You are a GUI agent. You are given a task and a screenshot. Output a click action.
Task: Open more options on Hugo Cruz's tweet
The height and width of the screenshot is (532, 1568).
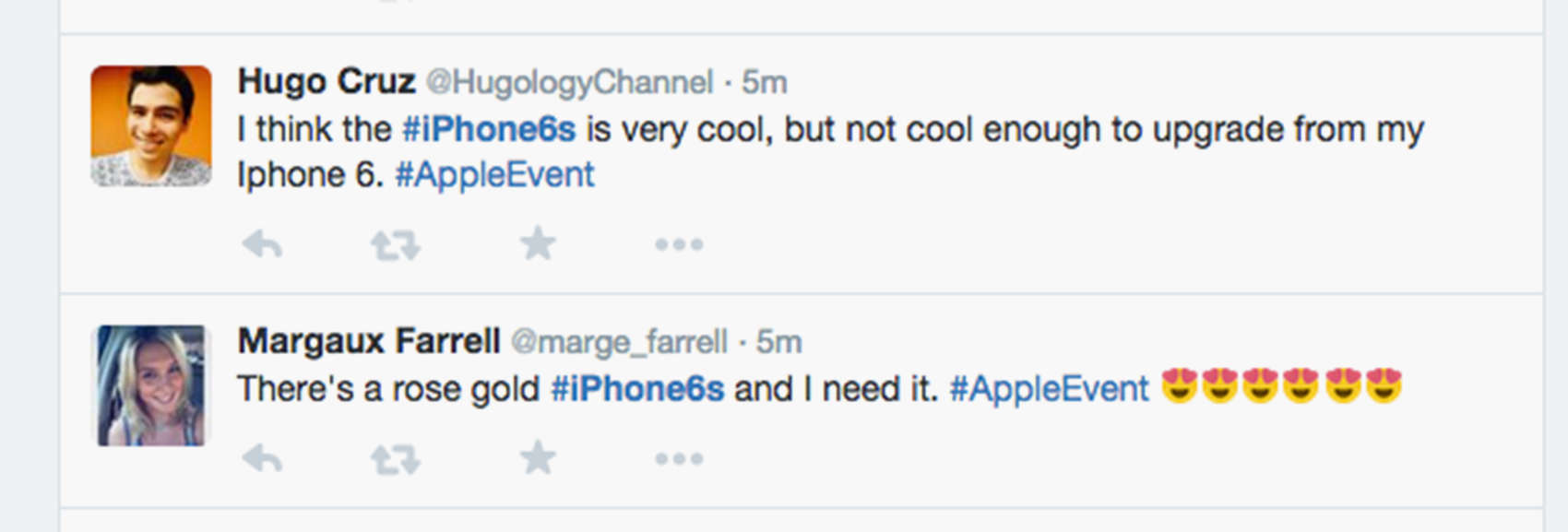pos(679,245)
